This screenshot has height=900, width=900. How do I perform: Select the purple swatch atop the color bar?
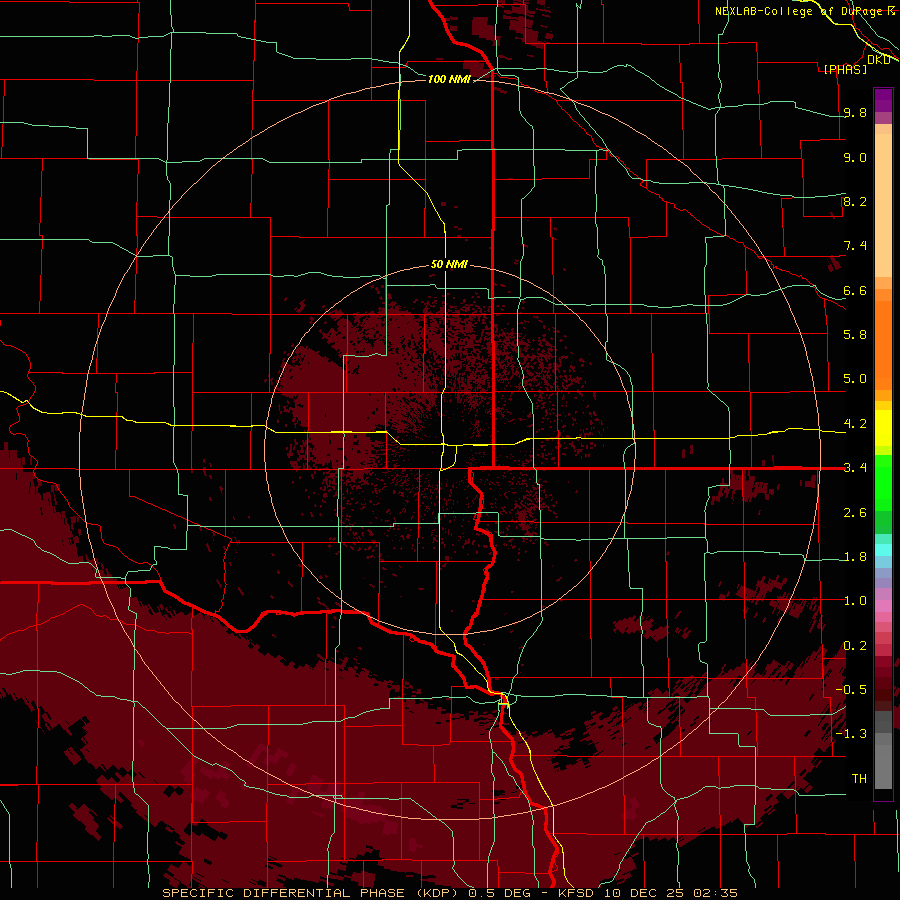883,100
